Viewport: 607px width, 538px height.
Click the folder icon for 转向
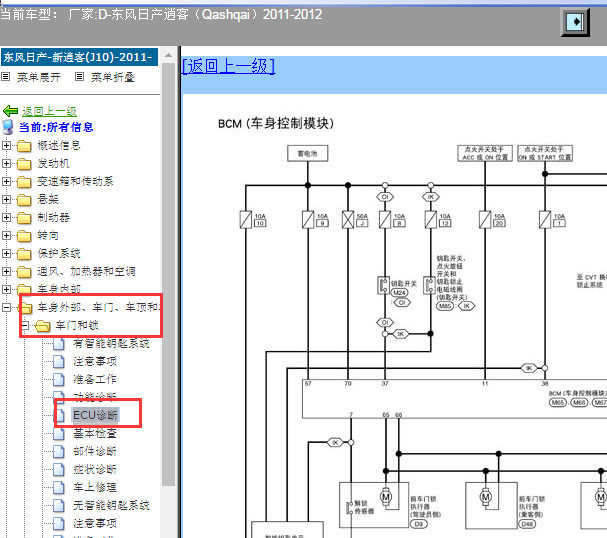24,235
